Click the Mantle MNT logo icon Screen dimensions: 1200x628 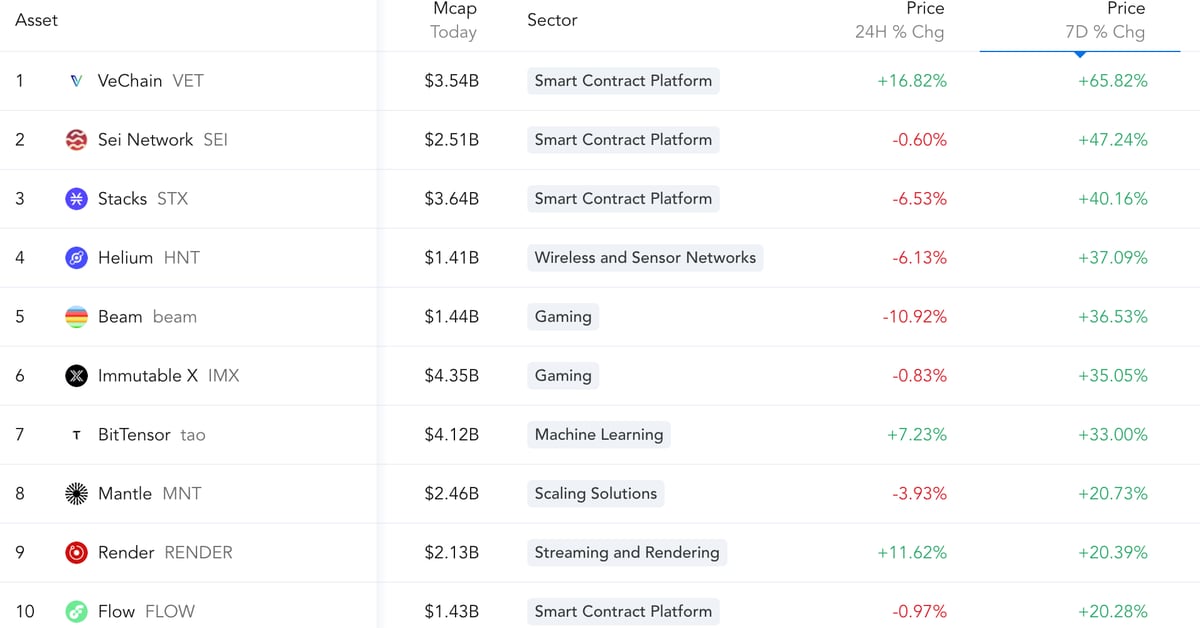pyautogui.click(x=77, y=494)
